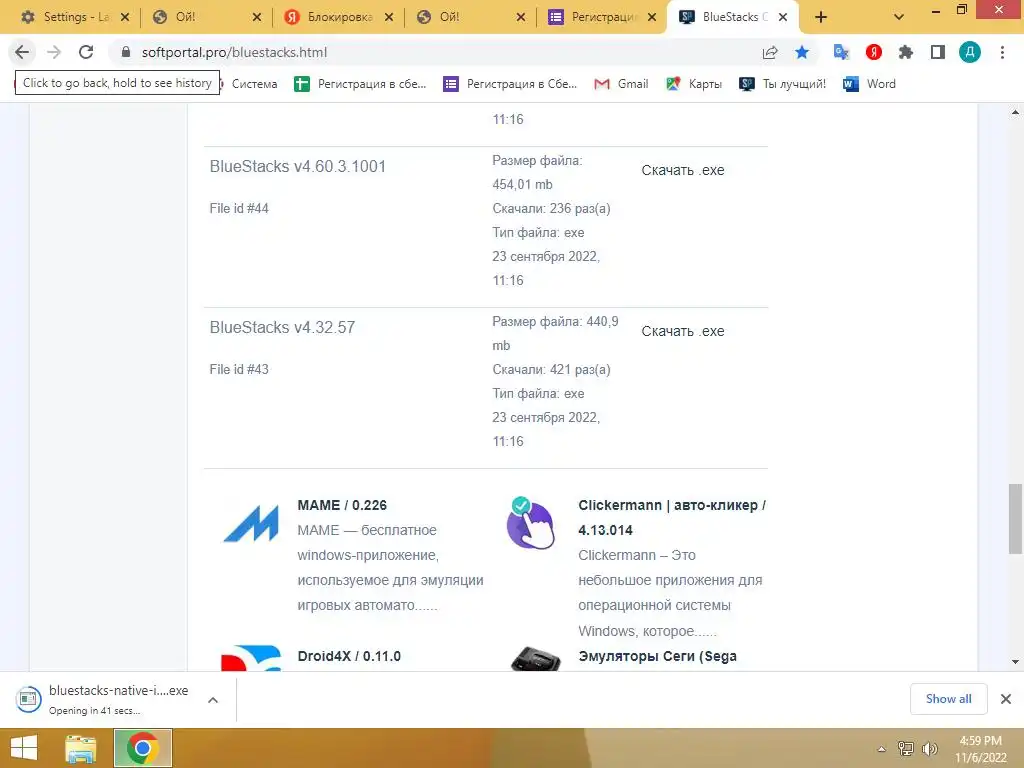Open the network tray icon

click(905, 748)
